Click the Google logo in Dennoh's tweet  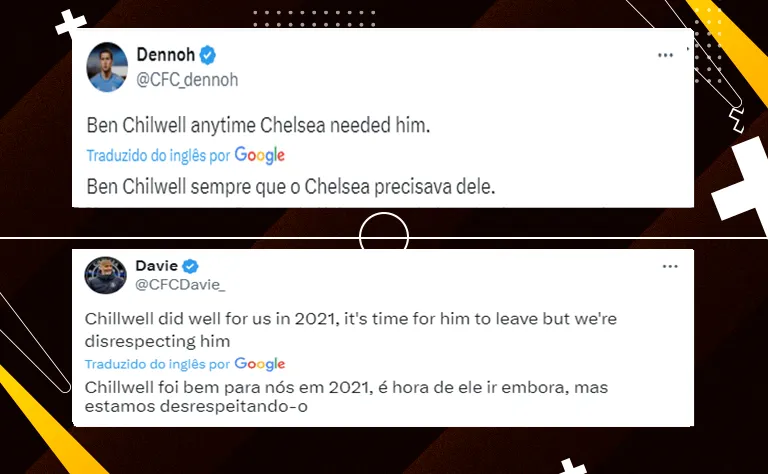[260, 155]
